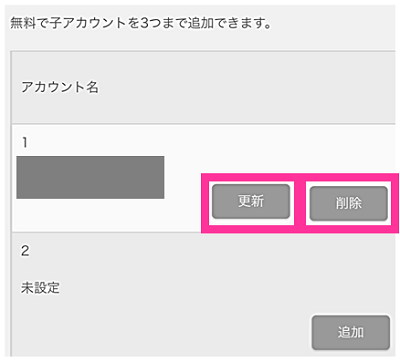The image size is (400, 362).
Task: Select the row number 2 label
Action: pyautogui.click(x=25, y=251)
